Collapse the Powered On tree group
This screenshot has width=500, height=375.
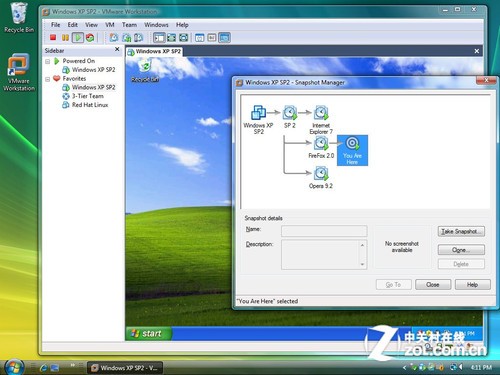(47, 61)
